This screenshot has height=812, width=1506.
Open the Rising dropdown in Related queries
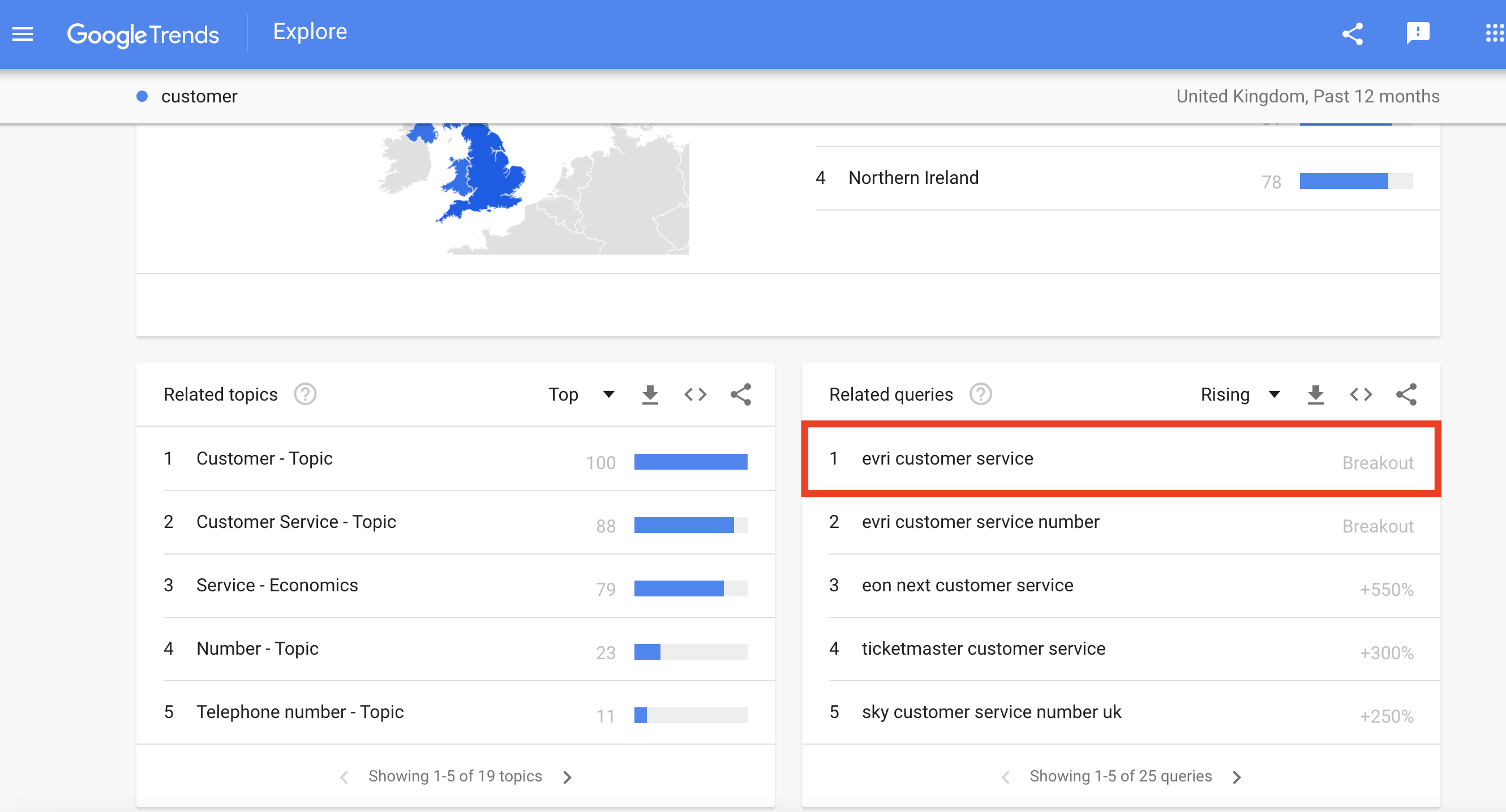coord(1240,394)
